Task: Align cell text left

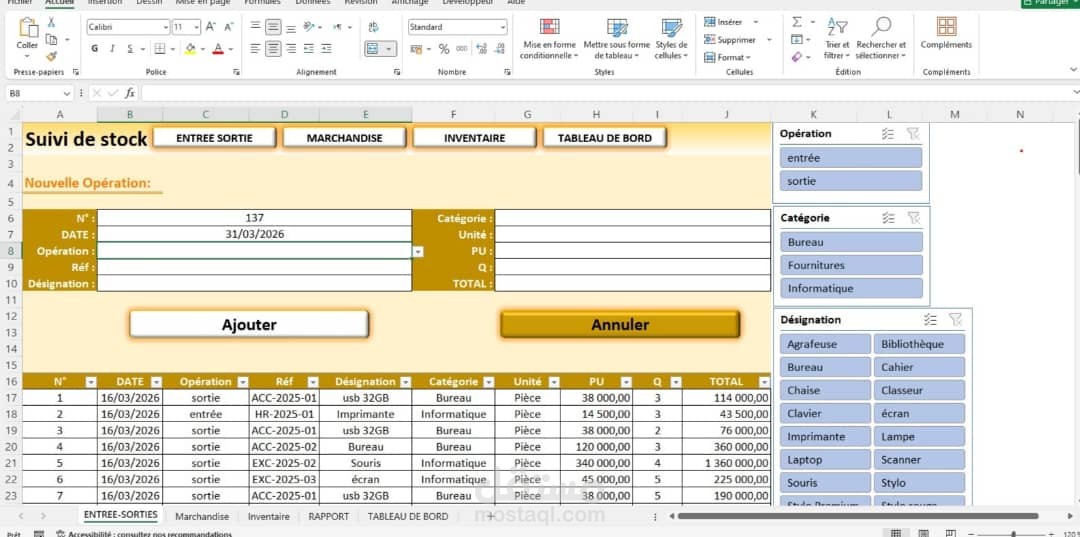Action: tap(256, 48)
